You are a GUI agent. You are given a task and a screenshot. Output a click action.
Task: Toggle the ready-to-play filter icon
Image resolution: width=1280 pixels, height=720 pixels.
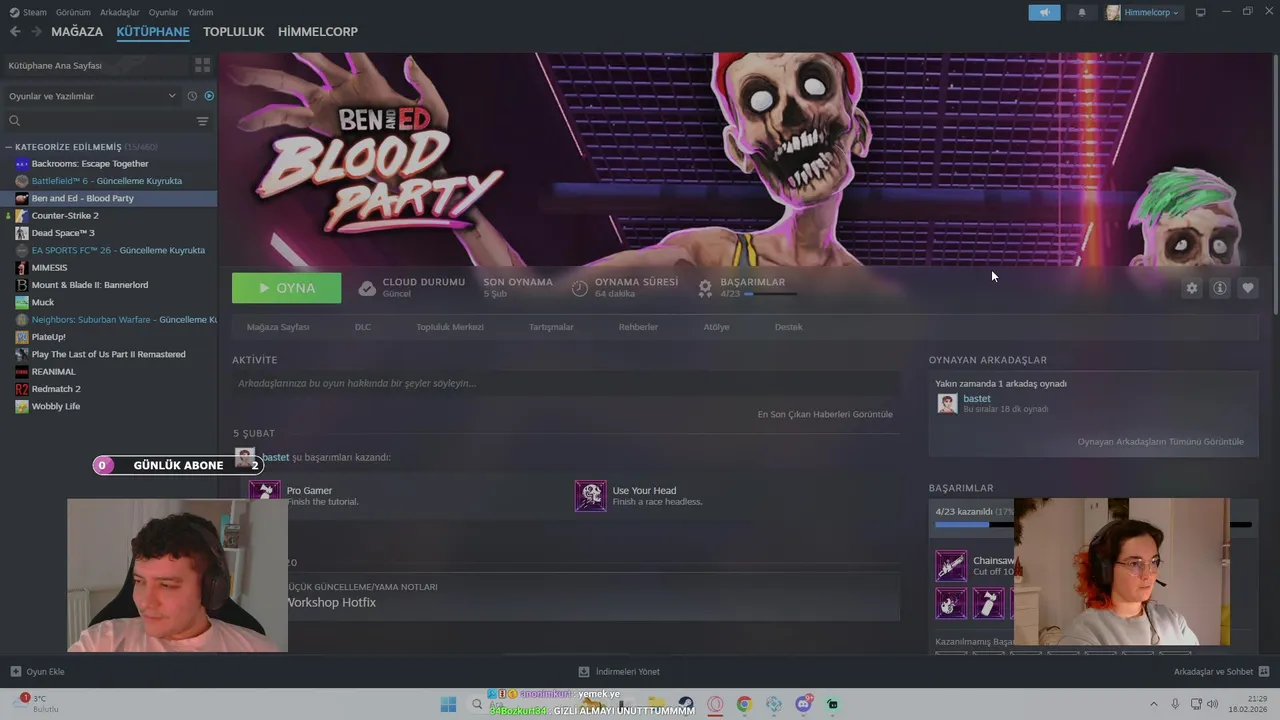[209, 96]
